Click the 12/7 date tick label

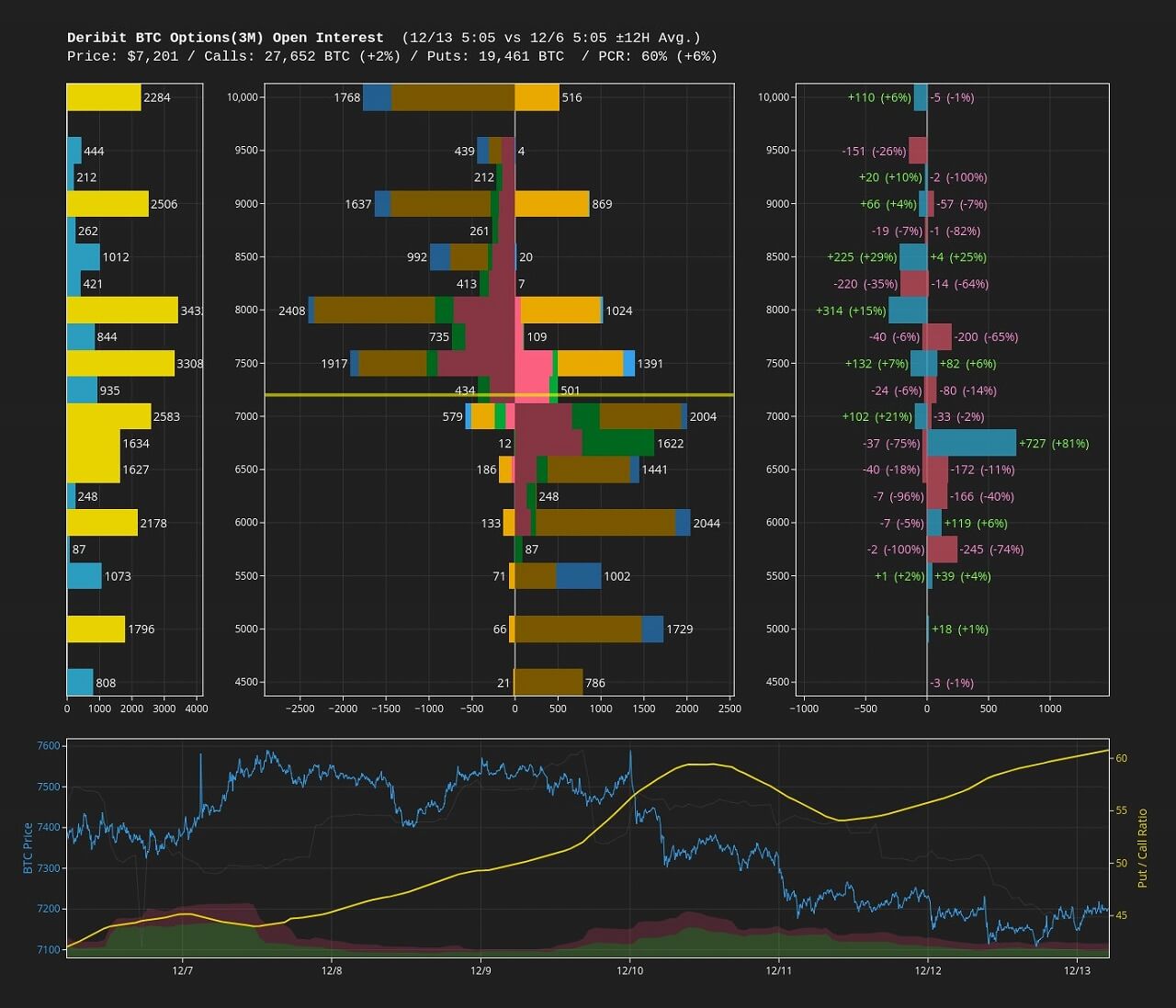tap(182, 970)
